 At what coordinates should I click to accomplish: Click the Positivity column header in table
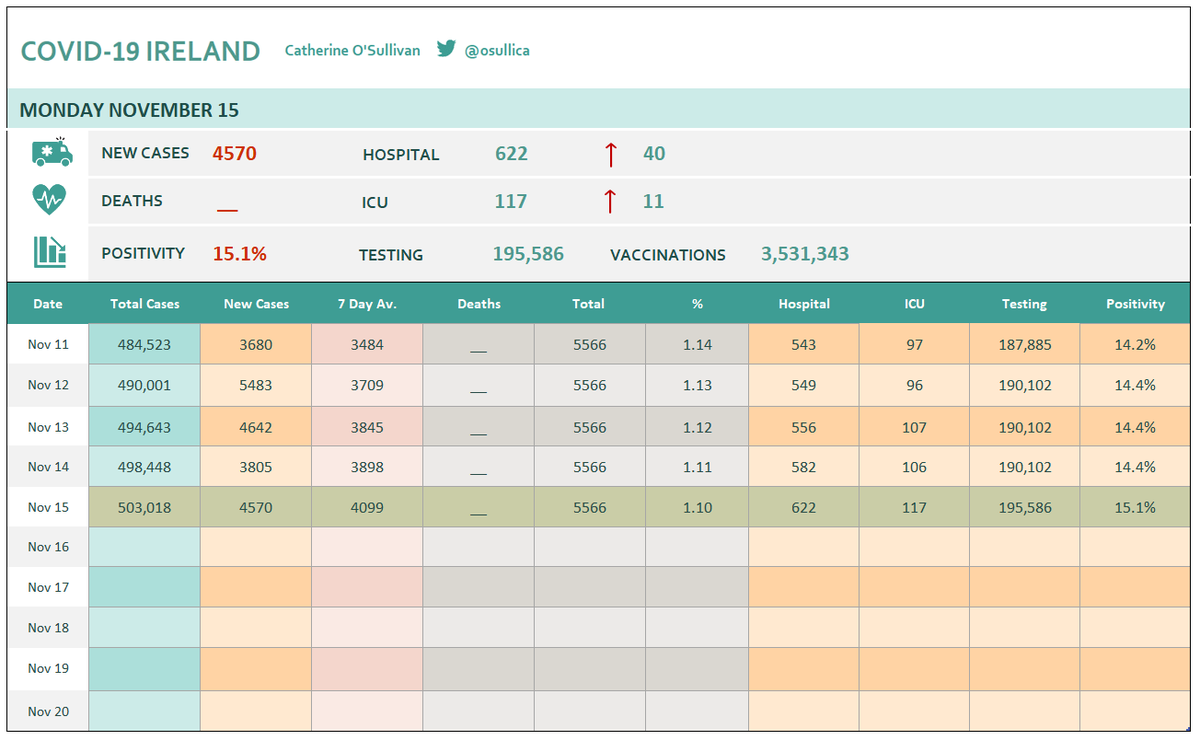click(x=1135, y=304)
